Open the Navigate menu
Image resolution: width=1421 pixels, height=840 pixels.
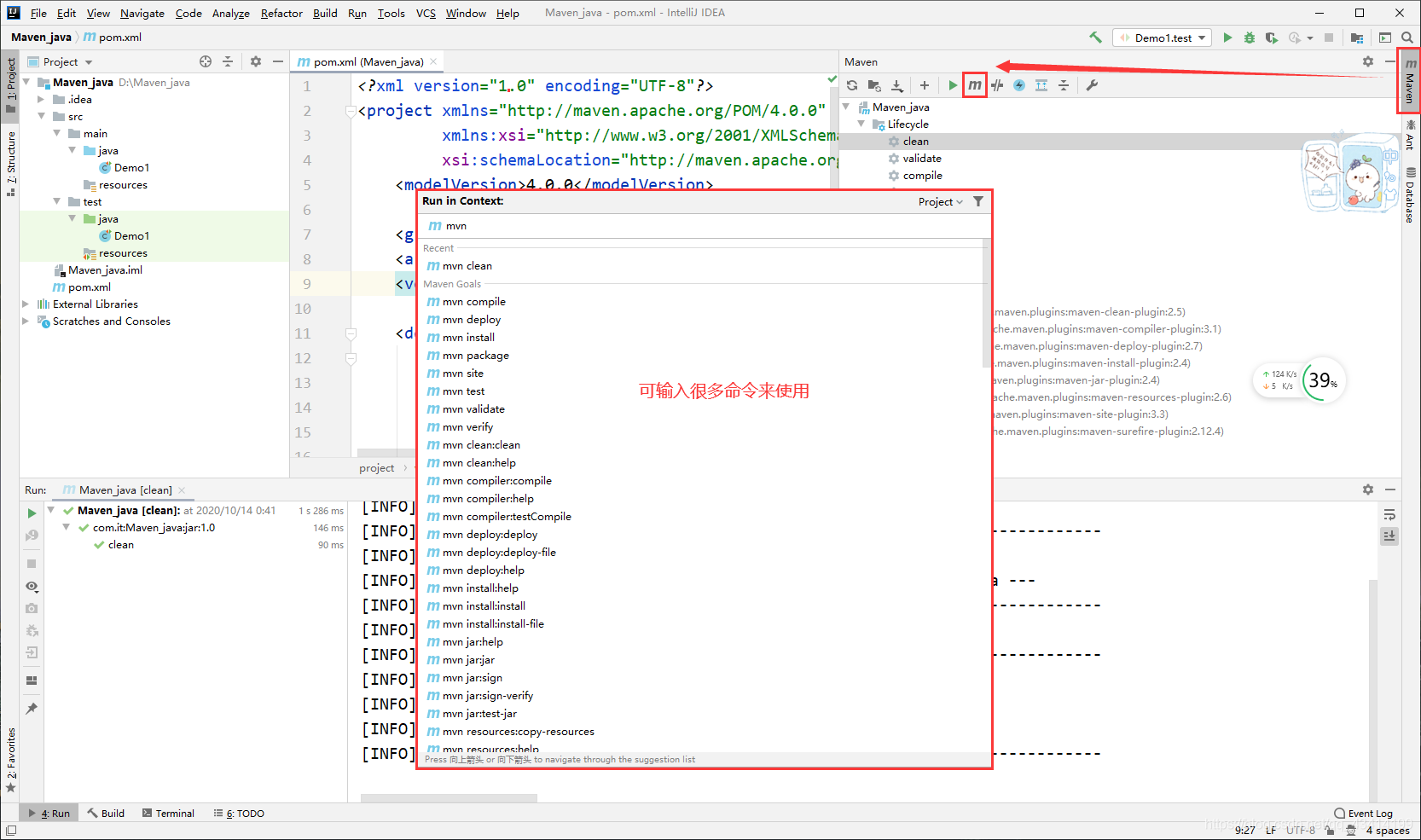pos(142,13)
